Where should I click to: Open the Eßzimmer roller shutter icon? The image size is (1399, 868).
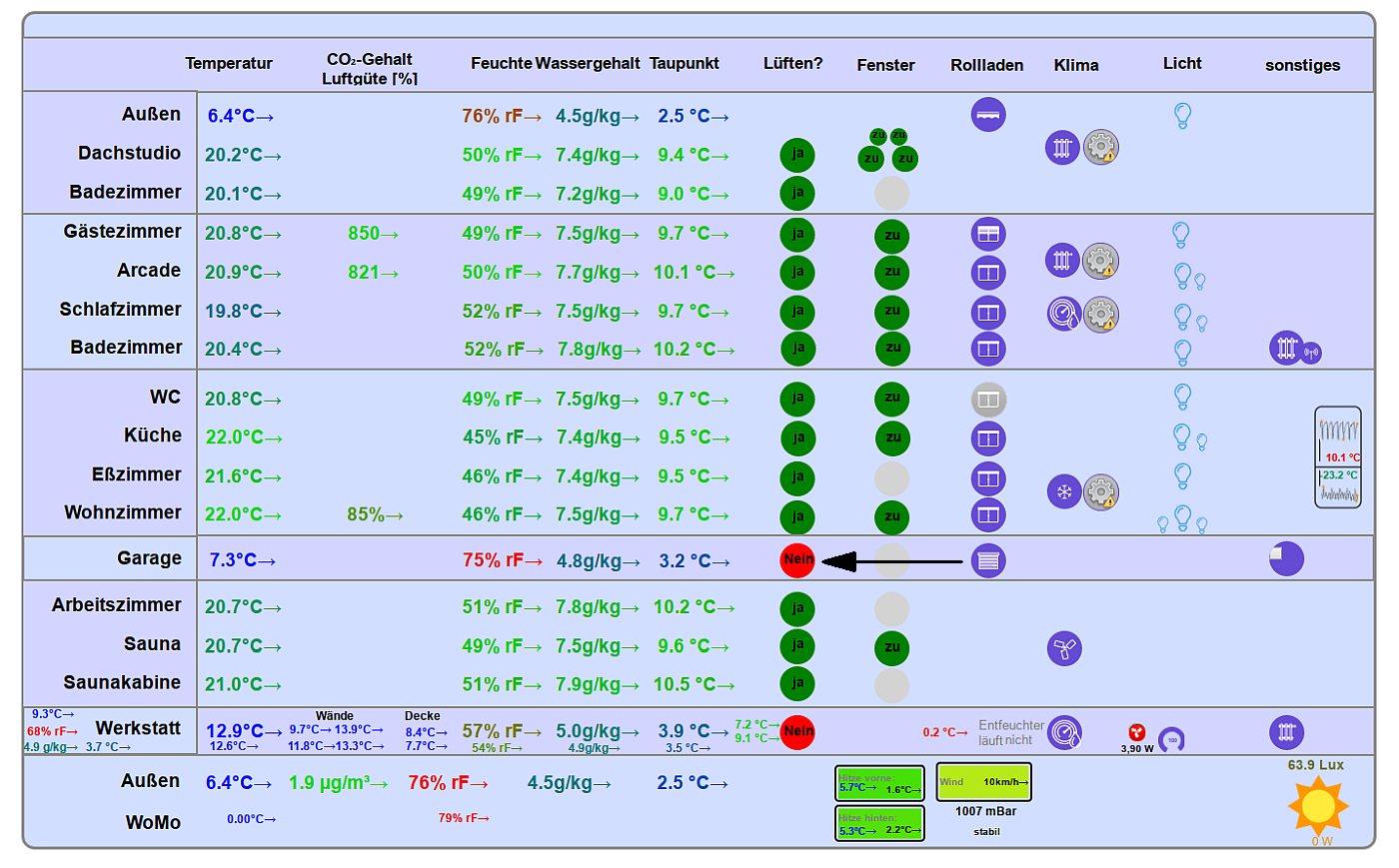988,478
